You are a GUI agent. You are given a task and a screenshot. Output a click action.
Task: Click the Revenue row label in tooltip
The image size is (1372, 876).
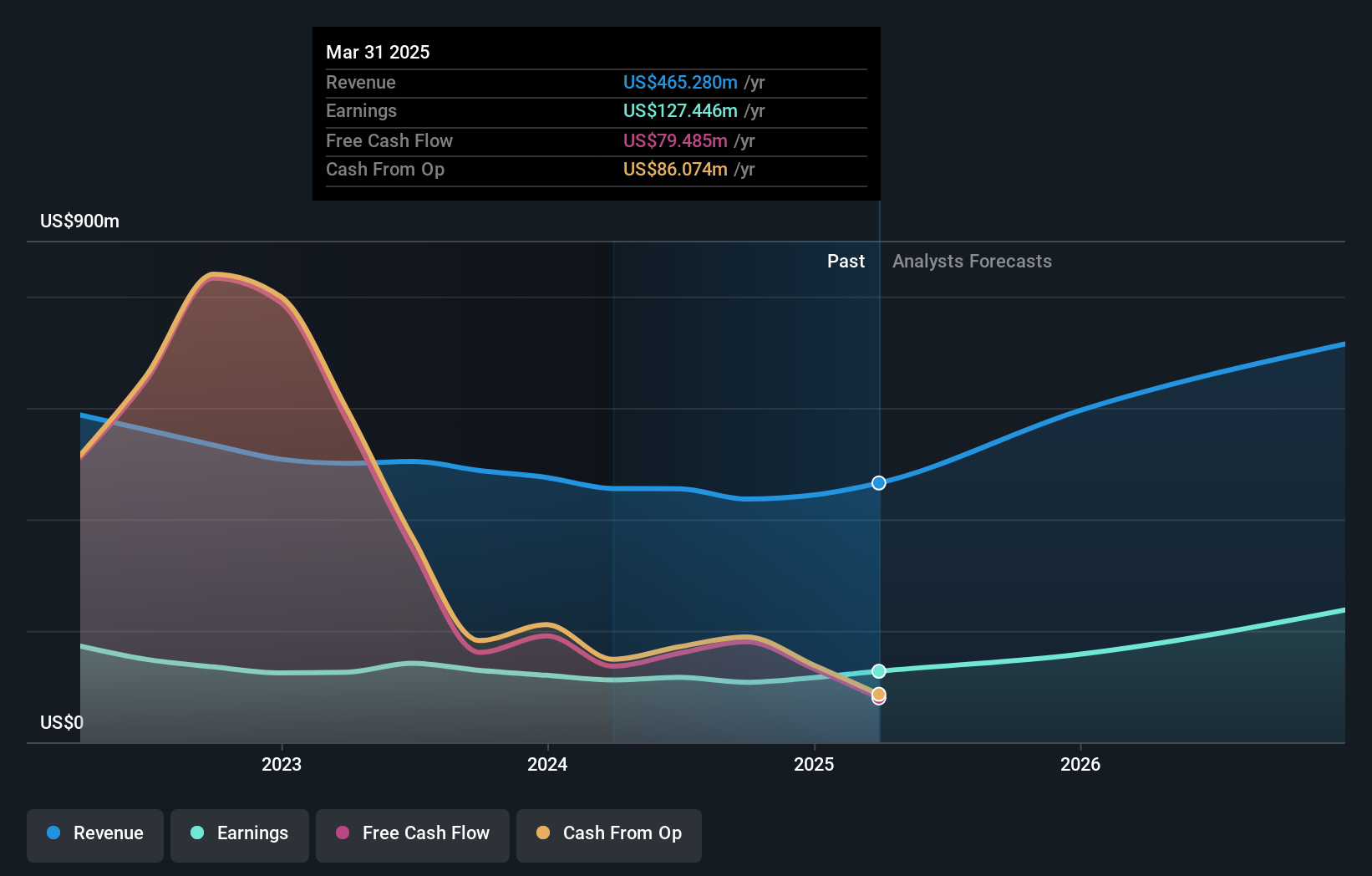pos(361,82)
